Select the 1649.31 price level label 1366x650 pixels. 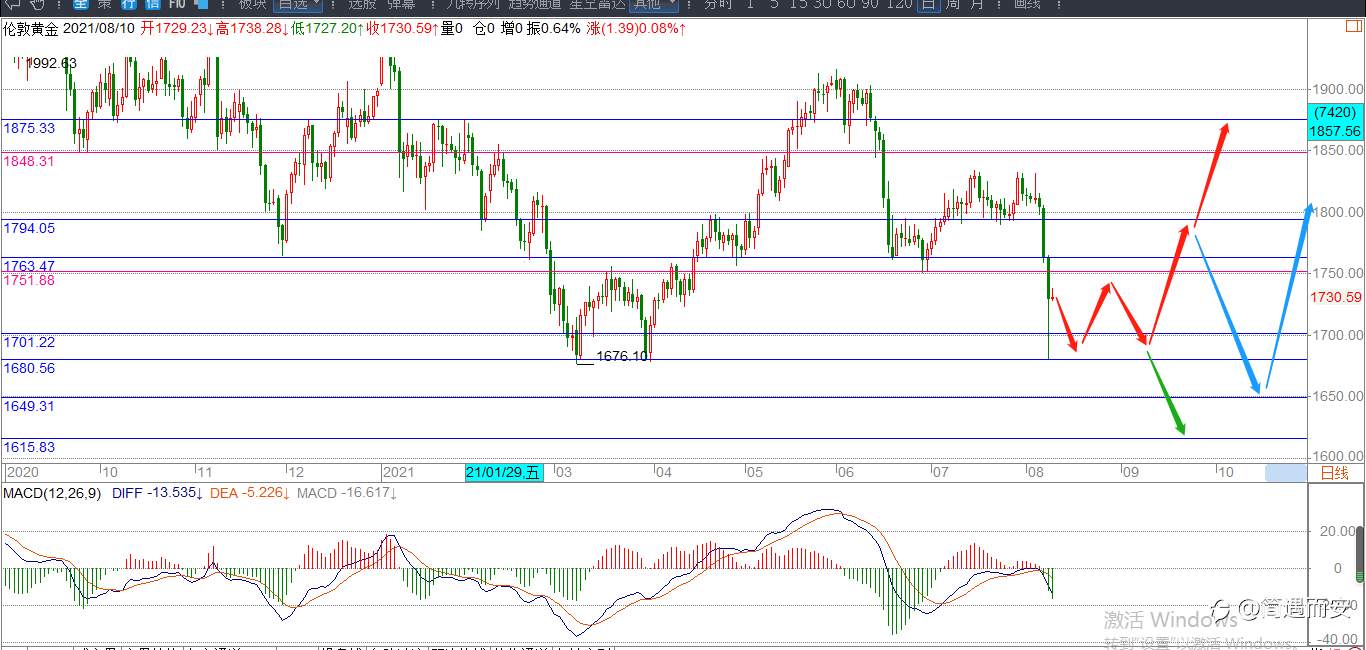[29, 406]
